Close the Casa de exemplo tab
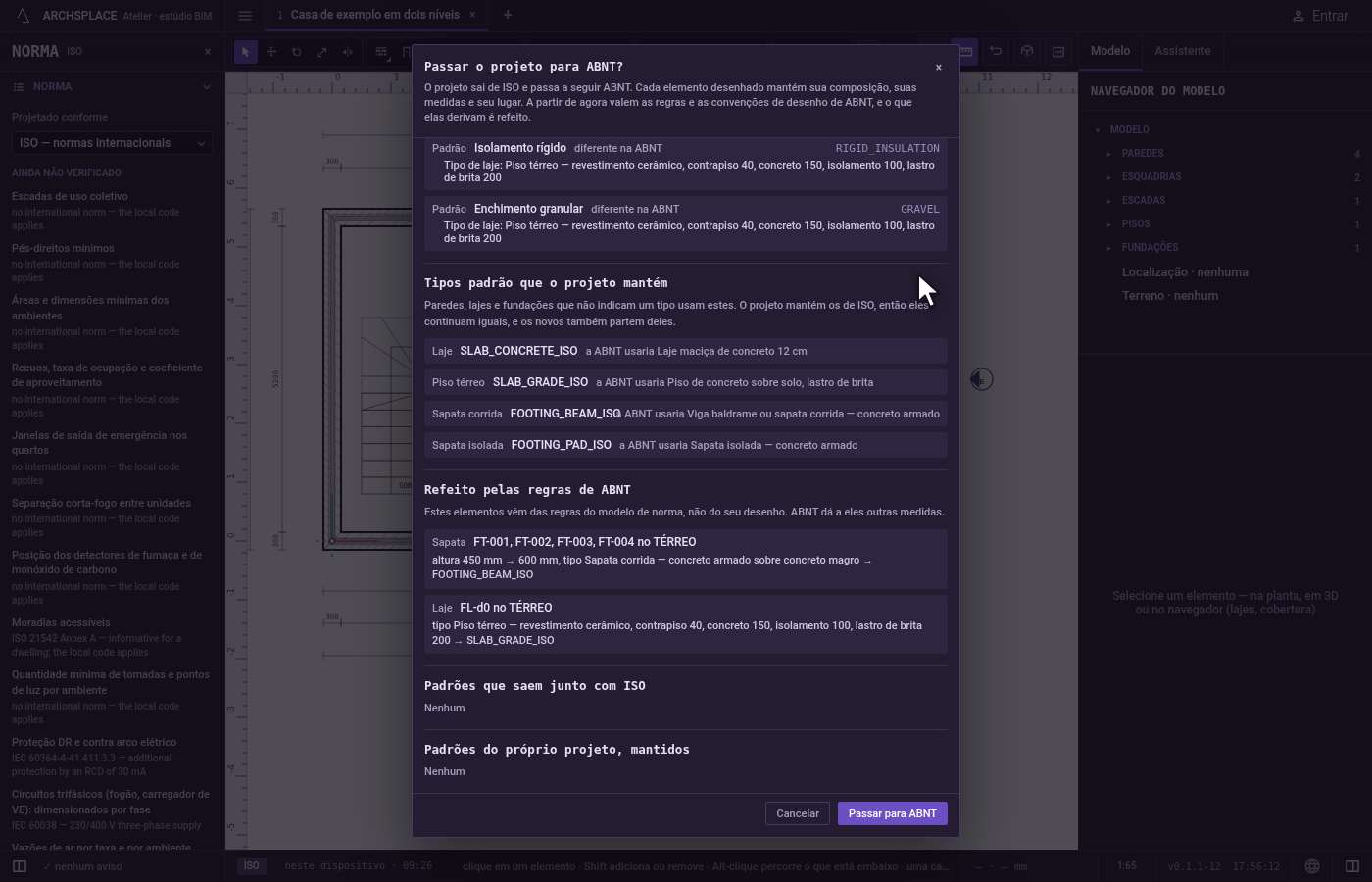Image resolution: width=1372 pixels, height=882 pixels. [472, 15]
